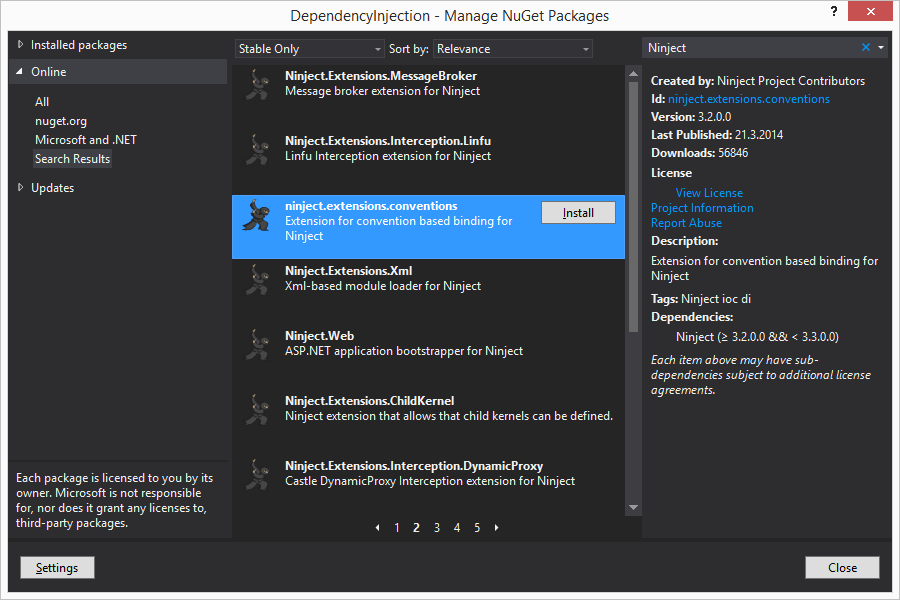Image resolution: width=900 pixels, height=600 pixels.
Task: Open the Sort by Relevance dropdown
Action: 513,49
